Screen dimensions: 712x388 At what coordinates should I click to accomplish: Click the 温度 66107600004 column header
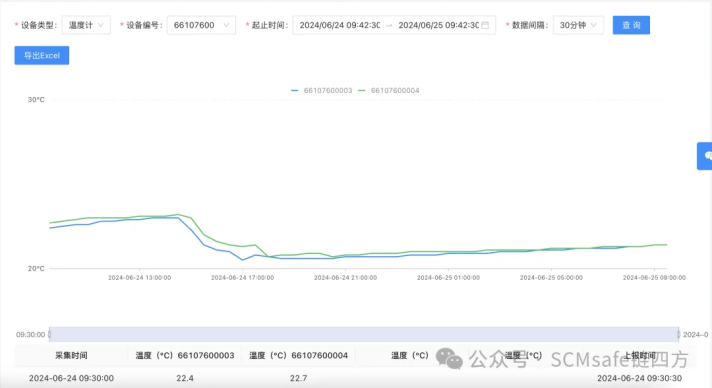tap(298, 355)
